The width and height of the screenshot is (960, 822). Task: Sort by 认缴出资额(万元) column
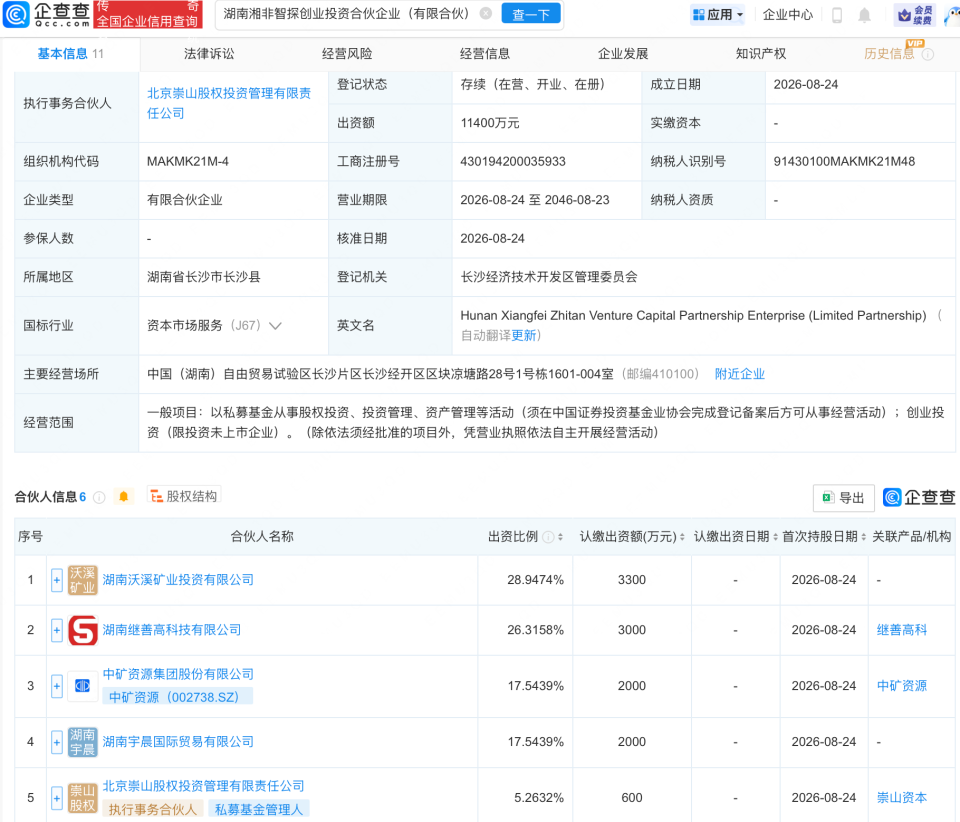pos(682,537)
